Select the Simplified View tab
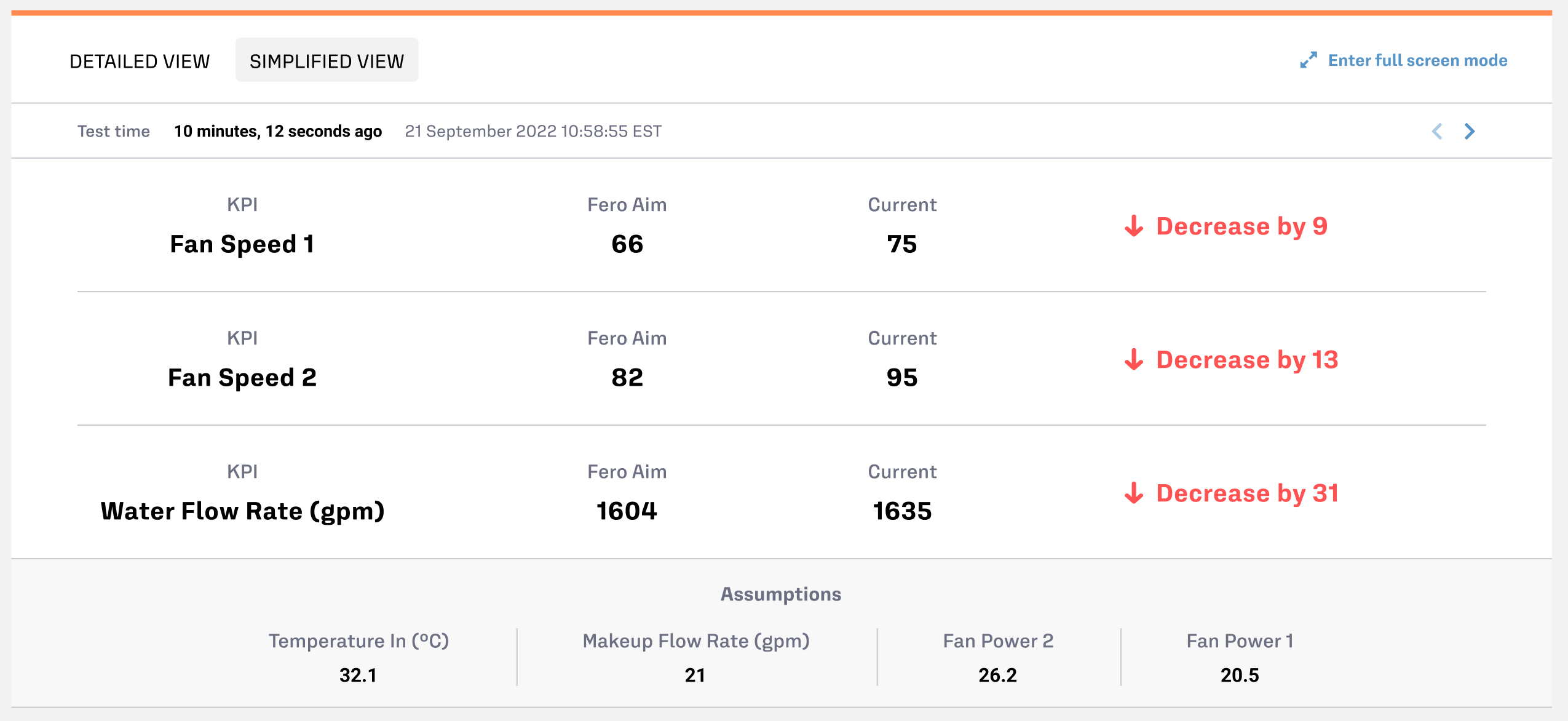 (327, 61)
